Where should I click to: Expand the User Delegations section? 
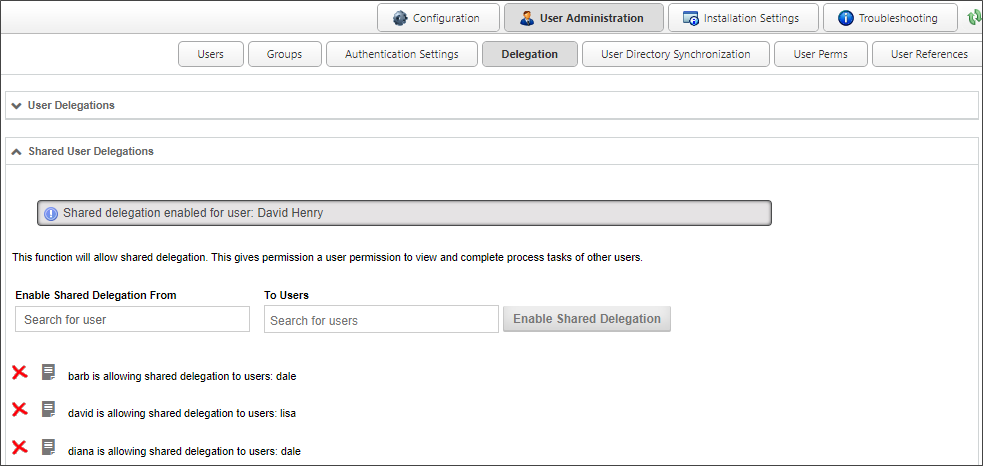pyautogui.click(x=17, y=105)
